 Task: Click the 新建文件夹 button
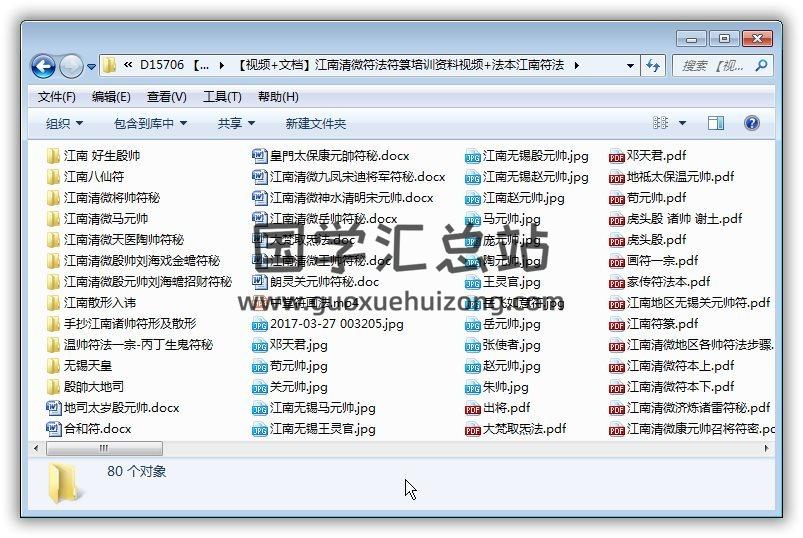(x=315, y=123)
